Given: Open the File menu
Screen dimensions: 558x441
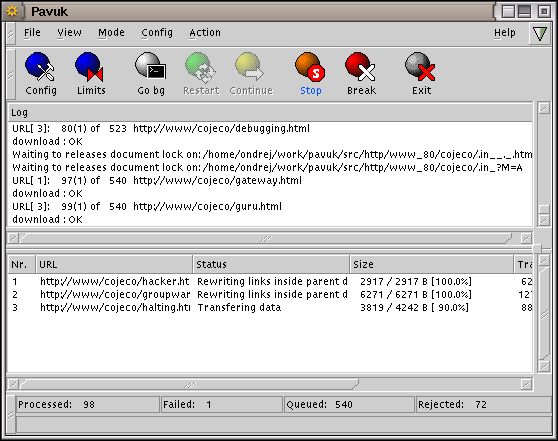Looking at the screenshot, I should 32,33.
